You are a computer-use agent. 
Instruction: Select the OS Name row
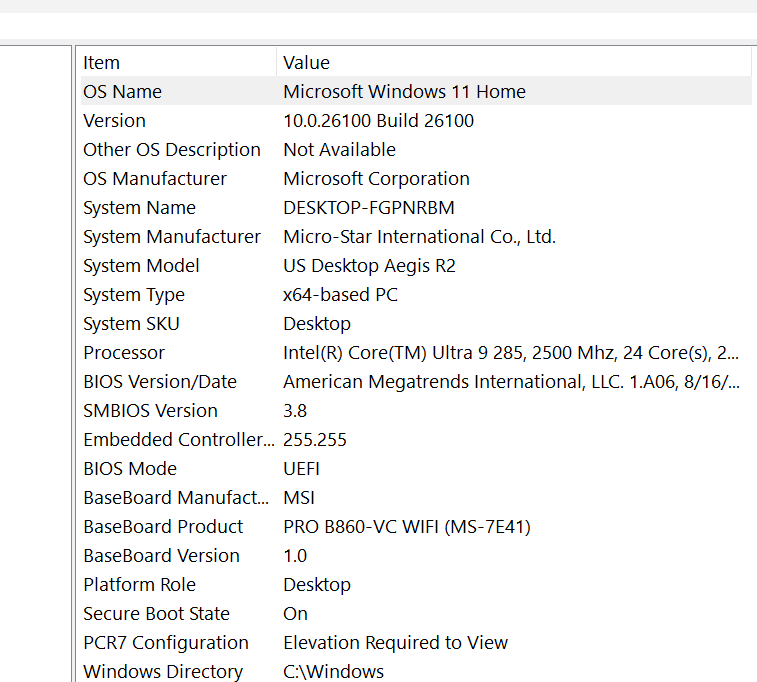[122, 92]
